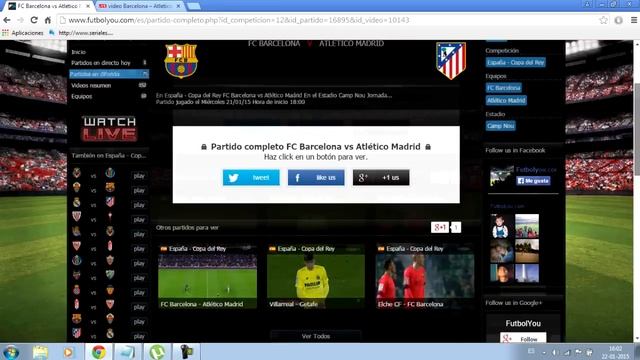Open the FC Barcelona crest logo
Screen dimensions: 640x360
[x=181, y=60]
